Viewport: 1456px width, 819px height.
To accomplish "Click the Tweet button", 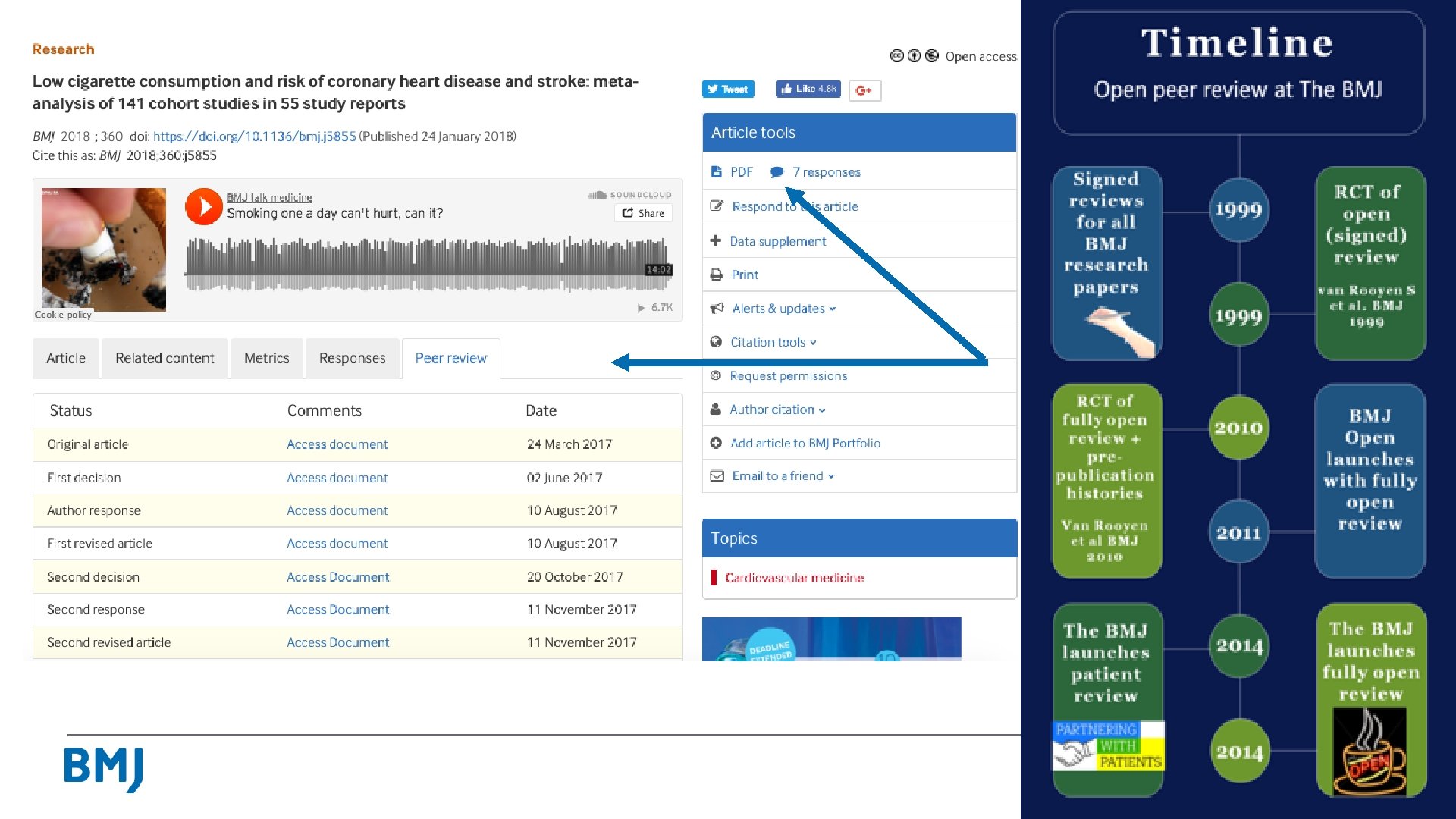I will [727, 89].
